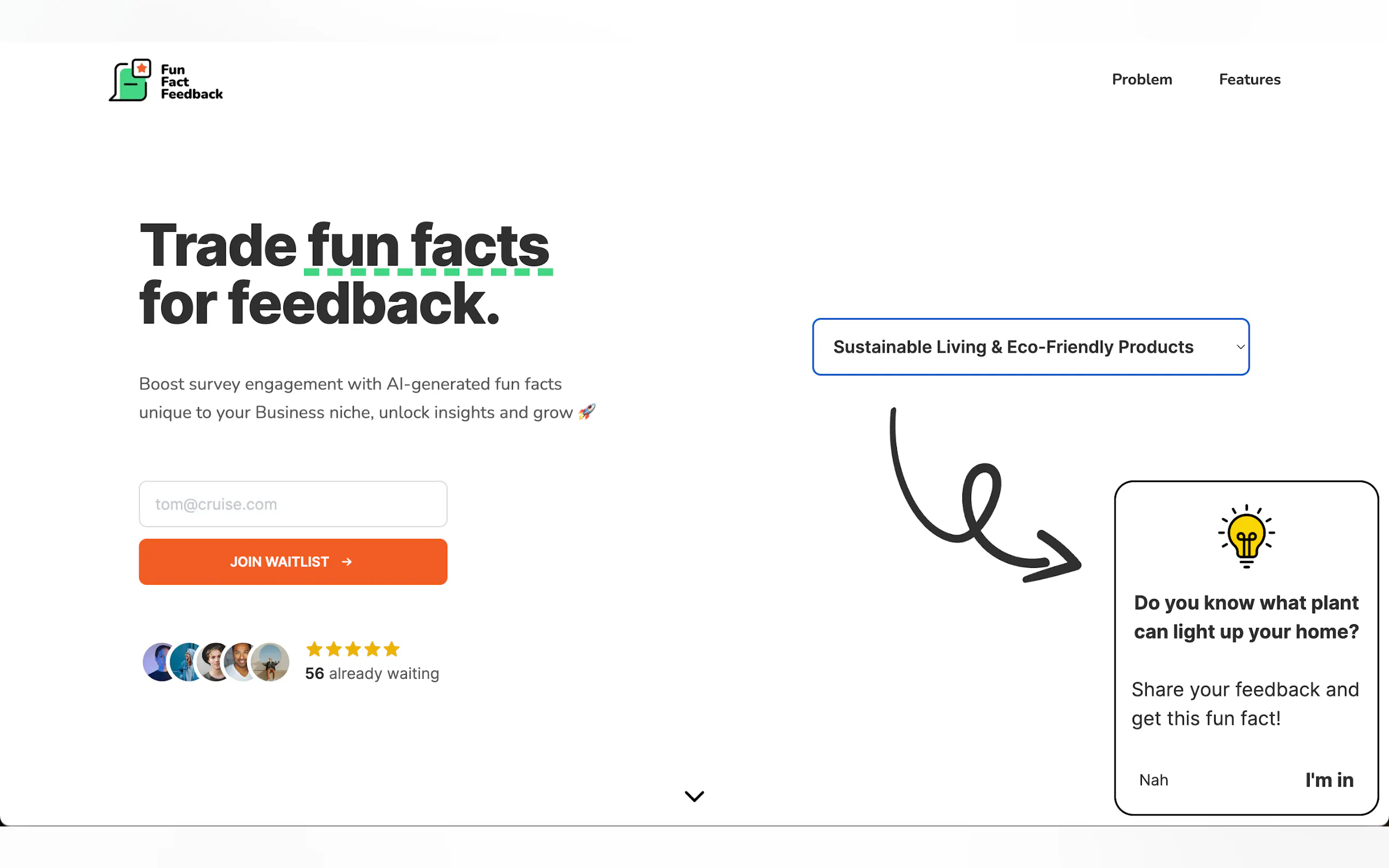
Task: Dismiss with the Nah option
Action: 1153,779
